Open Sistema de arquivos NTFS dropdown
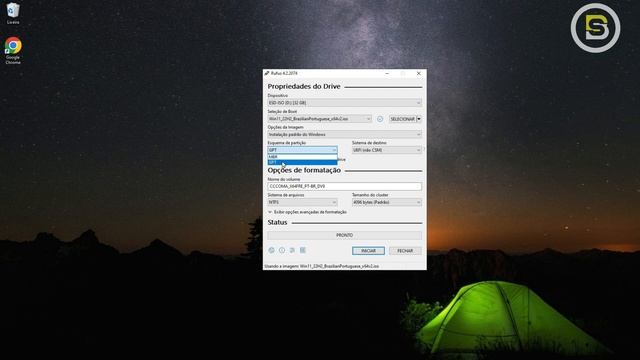 302,202
